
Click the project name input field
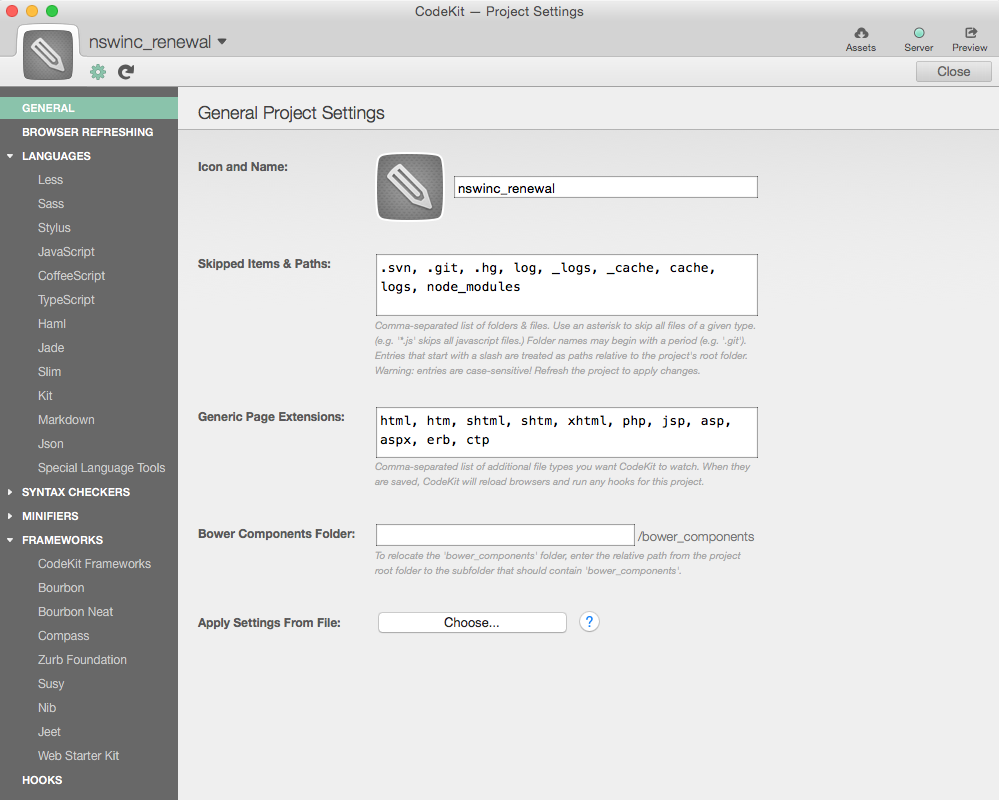tap(605, 187)
